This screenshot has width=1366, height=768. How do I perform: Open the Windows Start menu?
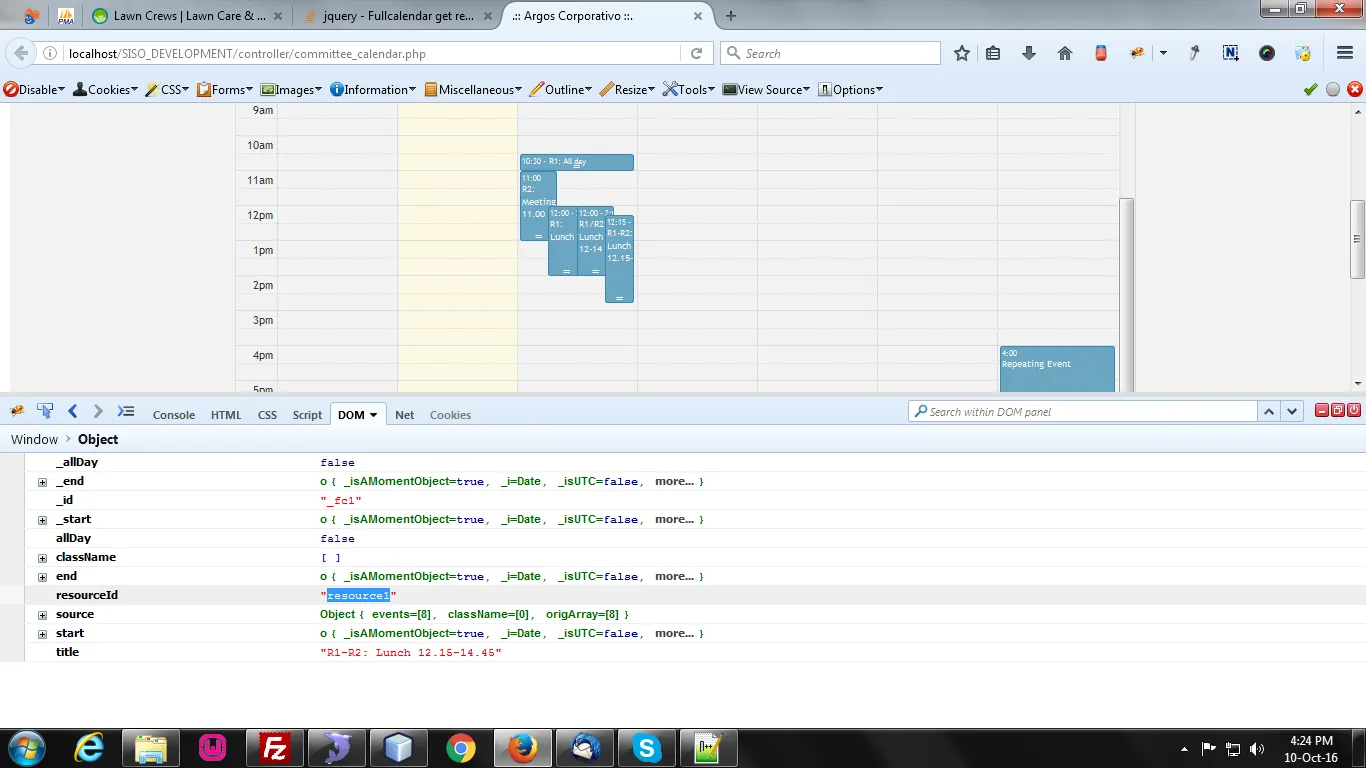[x=25, y=748]
